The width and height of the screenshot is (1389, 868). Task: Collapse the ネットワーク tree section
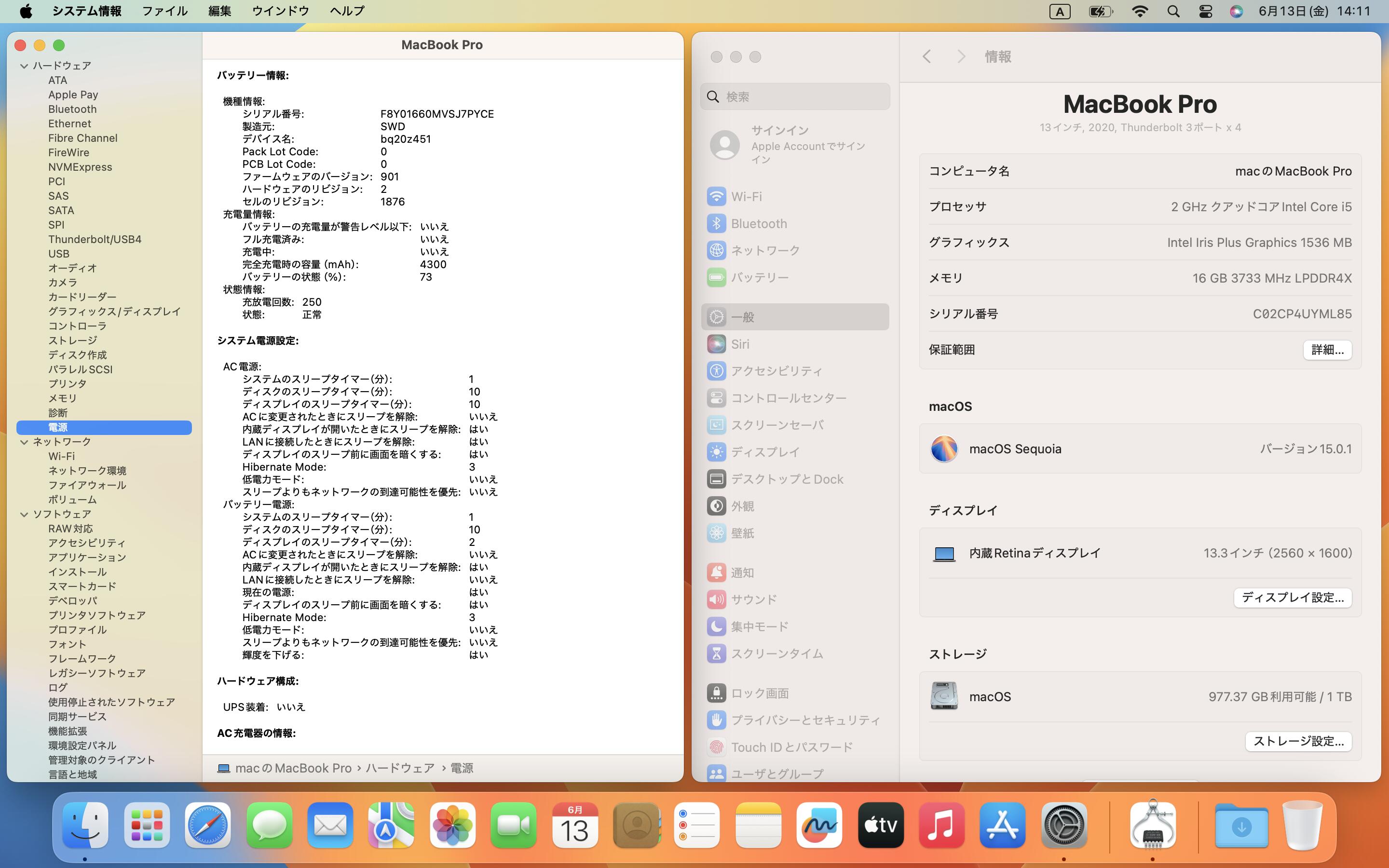click(24, 442)
